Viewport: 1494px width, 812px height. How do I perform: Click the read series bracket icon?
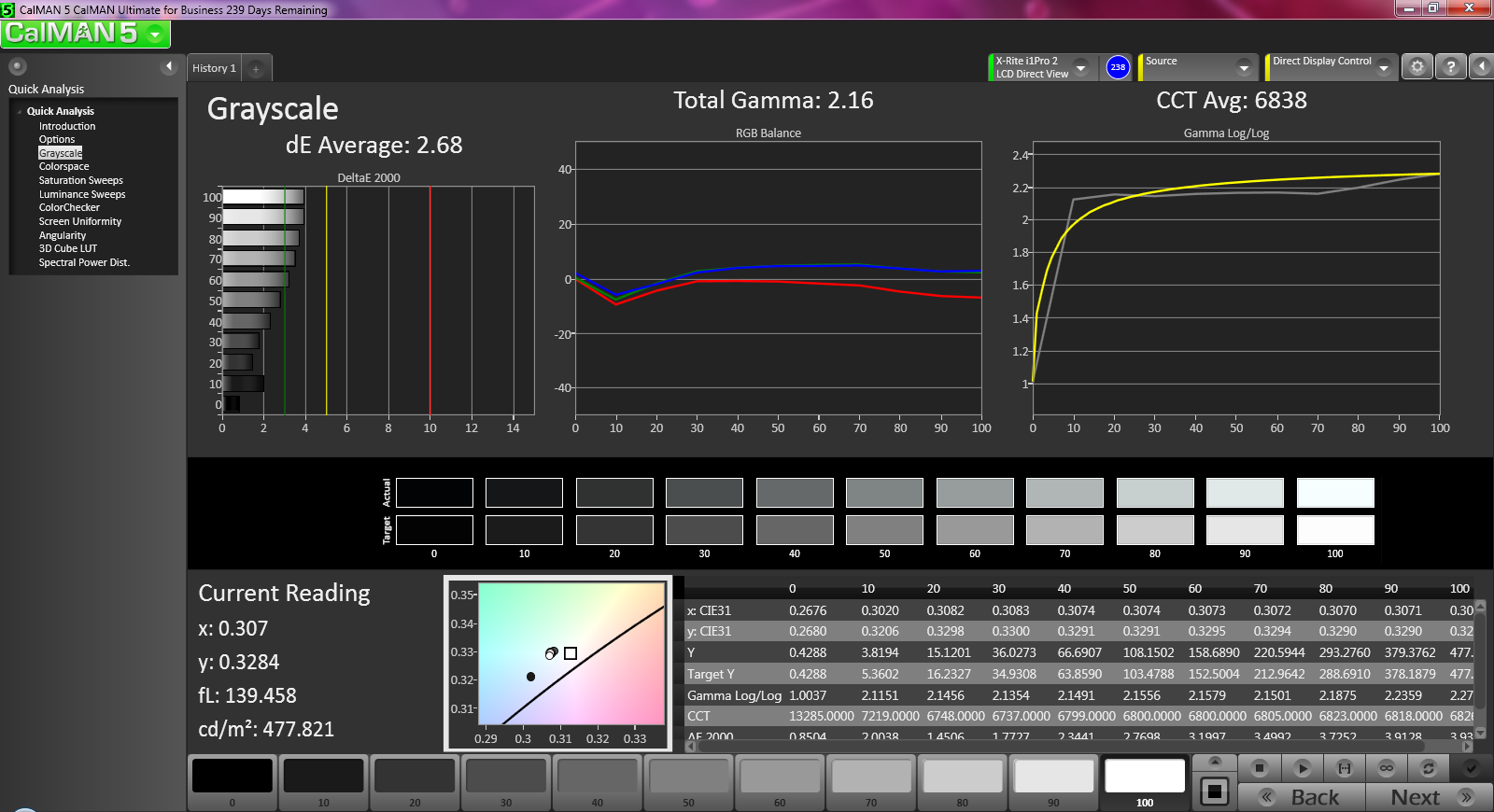point(1344,768)
